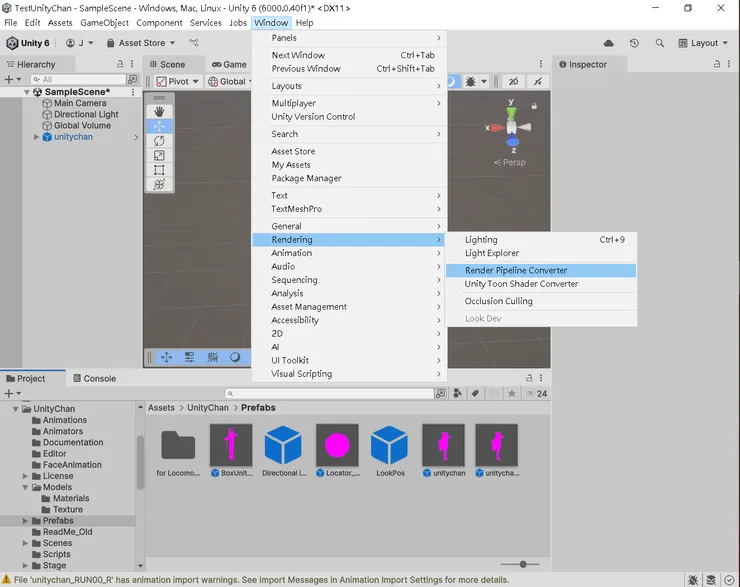Open the Layout dropdown
This screenshot has height=587, width=740.
pyautogui.click(x=703, y=43)
